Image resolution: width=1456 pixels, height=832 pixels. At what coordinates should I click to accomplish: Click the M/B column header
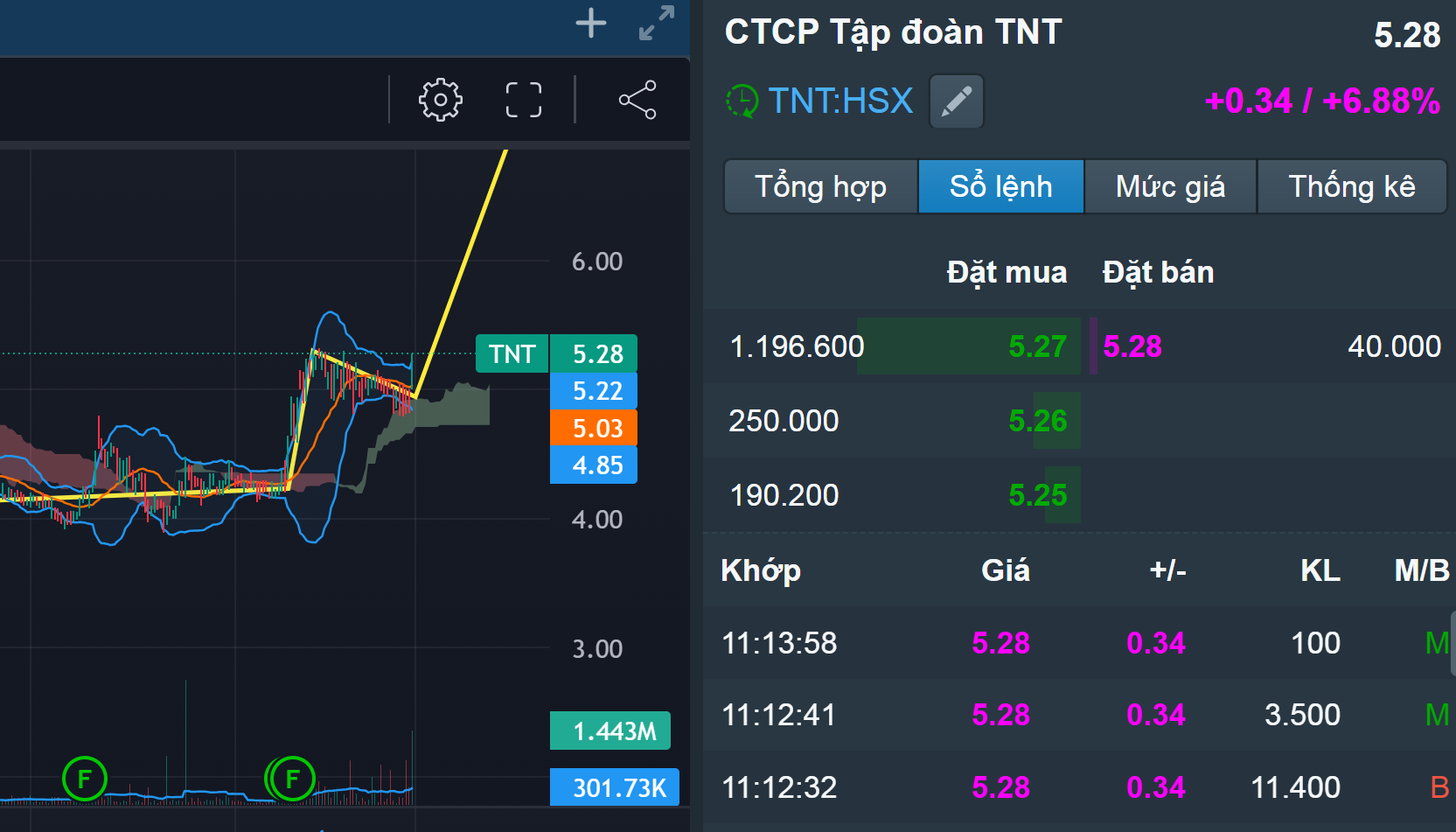[1422, 570]
